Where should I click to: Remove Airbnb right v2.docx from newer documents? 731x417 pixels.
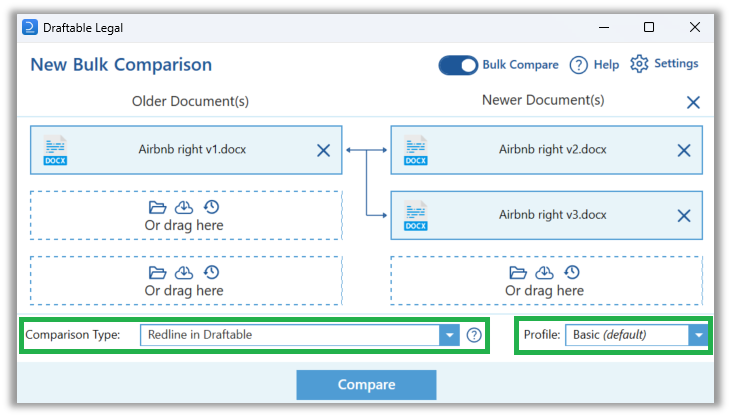(x=683, y=151)
